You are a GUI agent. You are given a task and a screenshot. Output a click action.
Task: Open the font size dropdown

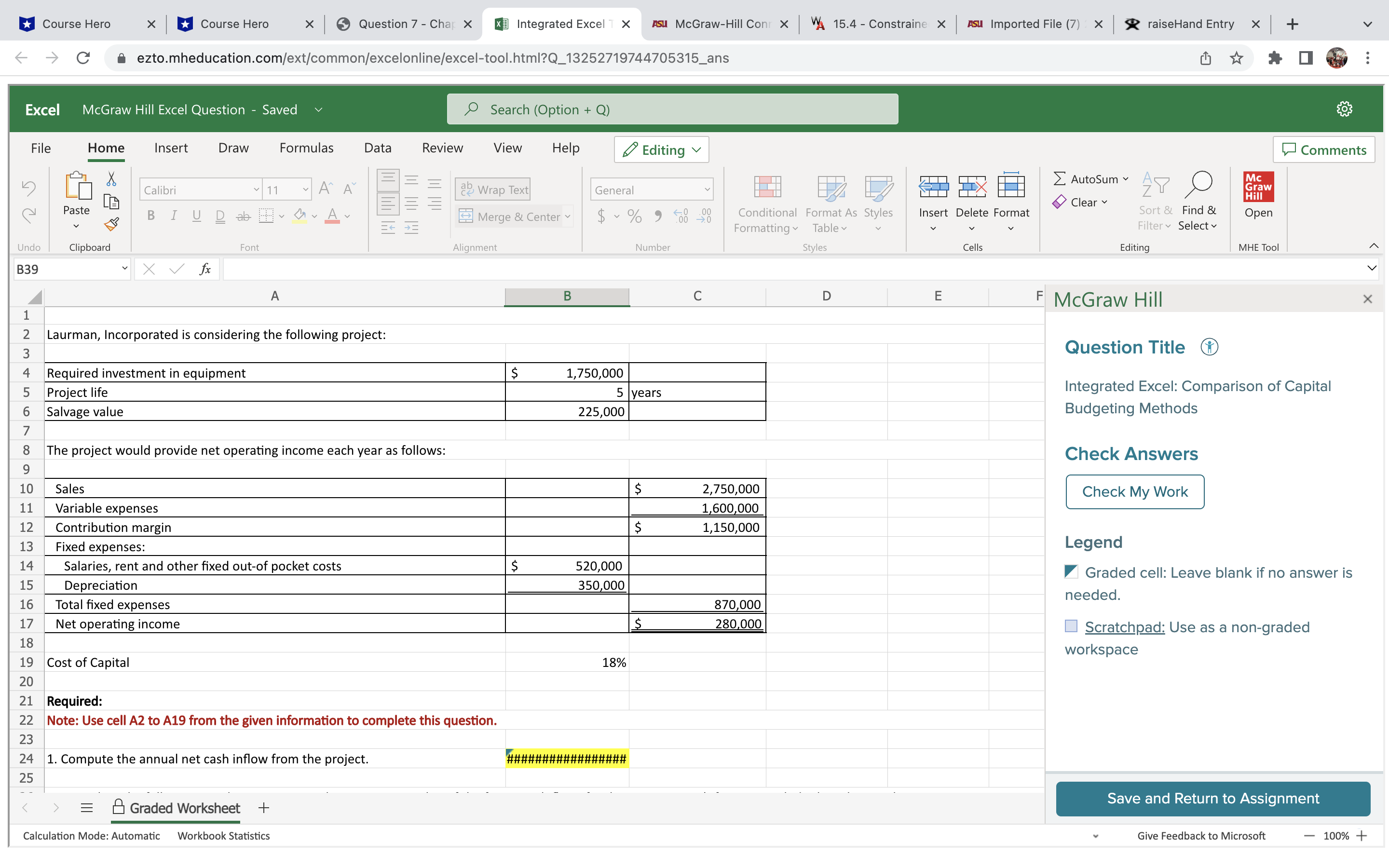point(304,190)
